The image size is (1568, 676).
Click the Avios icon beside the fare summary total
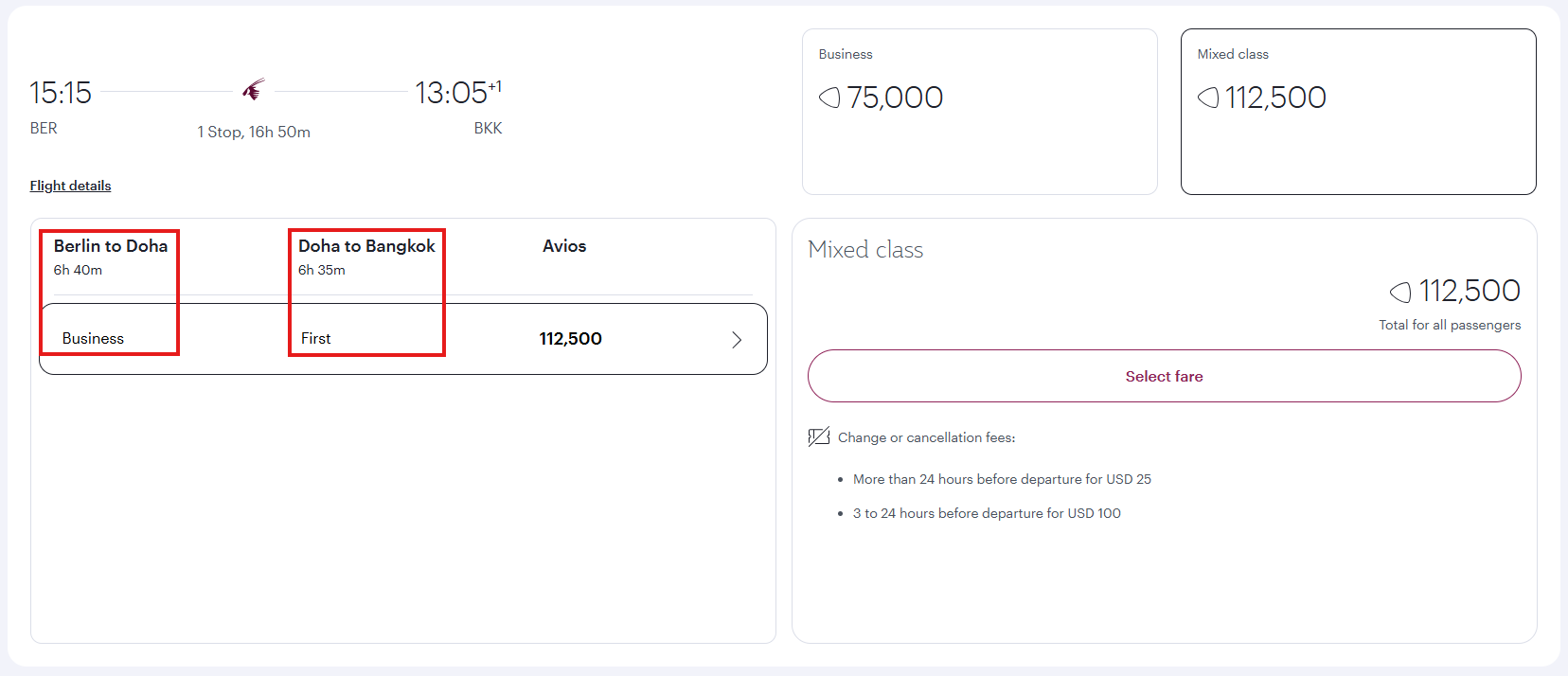tap(1400, 292)
